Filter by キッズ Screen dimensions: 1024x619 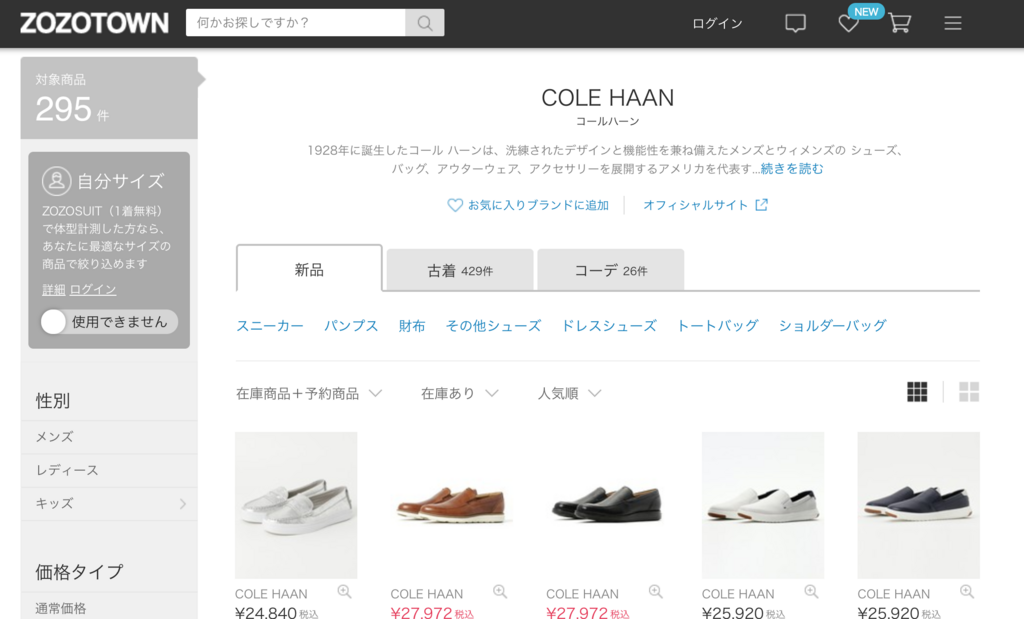(x=109, y=503)
